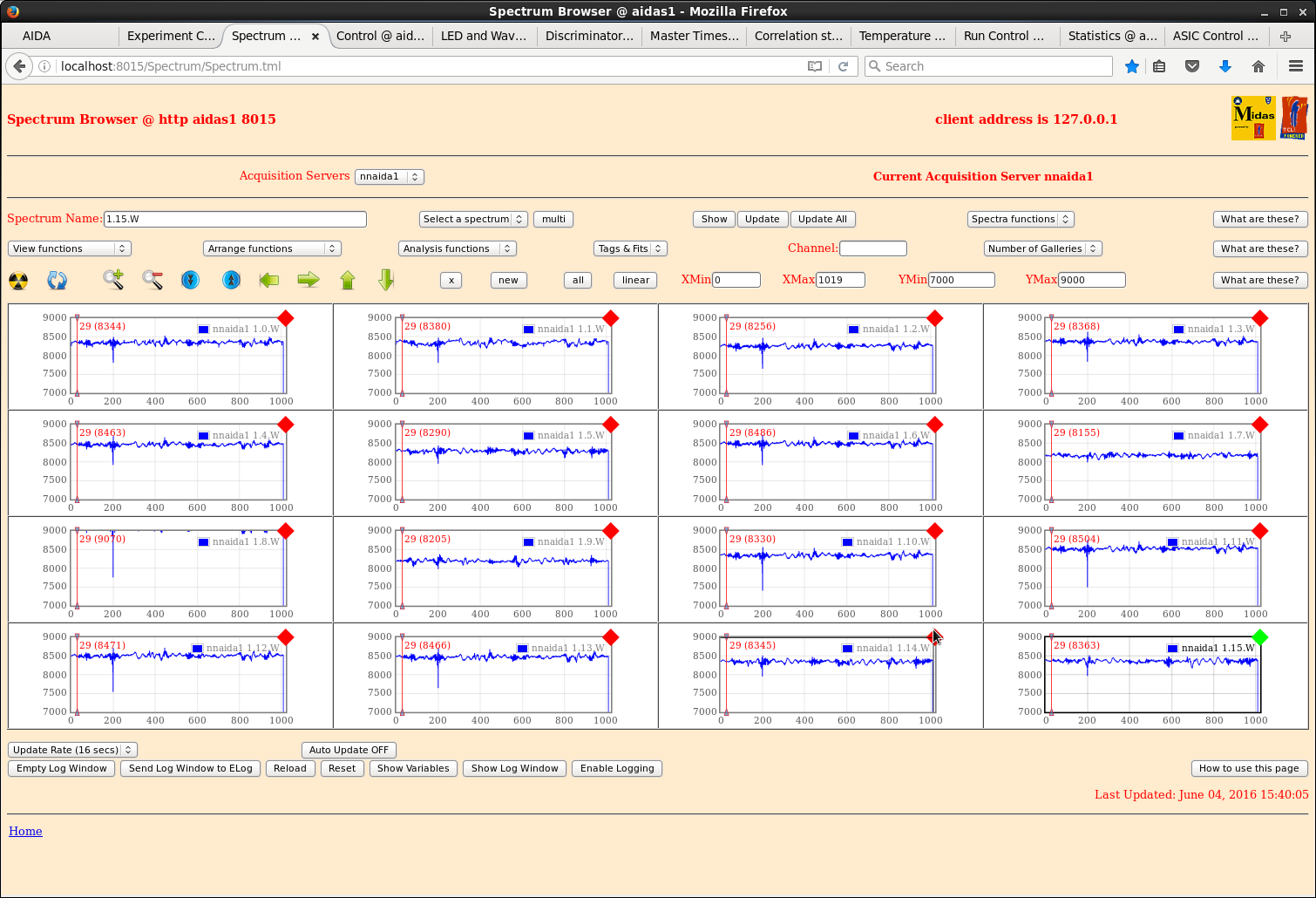The image size is (1316, 898).
Task: Toggle red diamond marker on nnaida1 1.9.W
Action: click(x=611, y=531)
